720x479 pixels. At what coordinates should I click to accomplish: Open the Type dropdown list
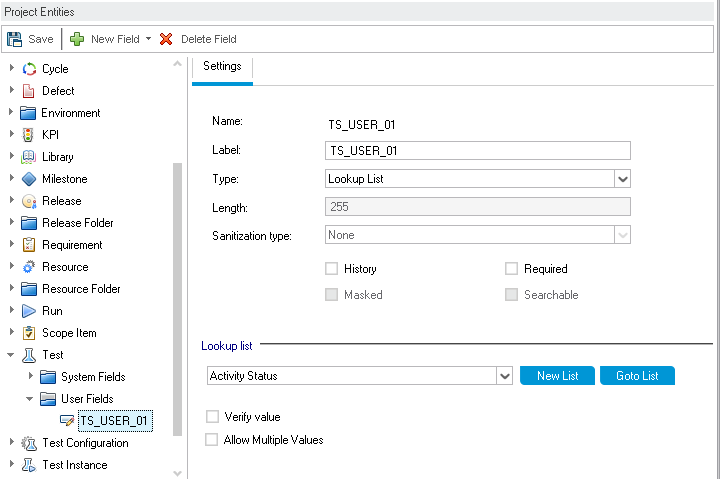[x=622, y=179]
